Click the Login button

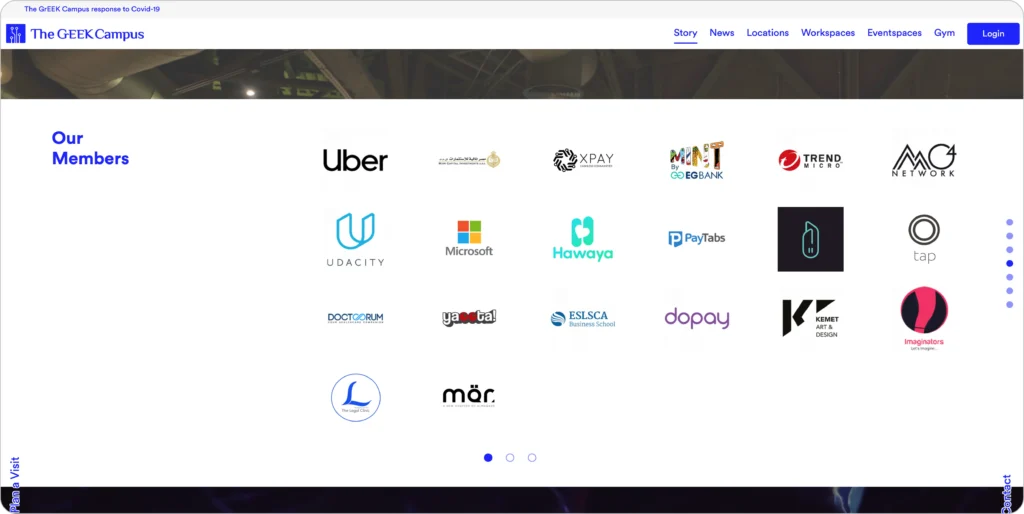992,34
